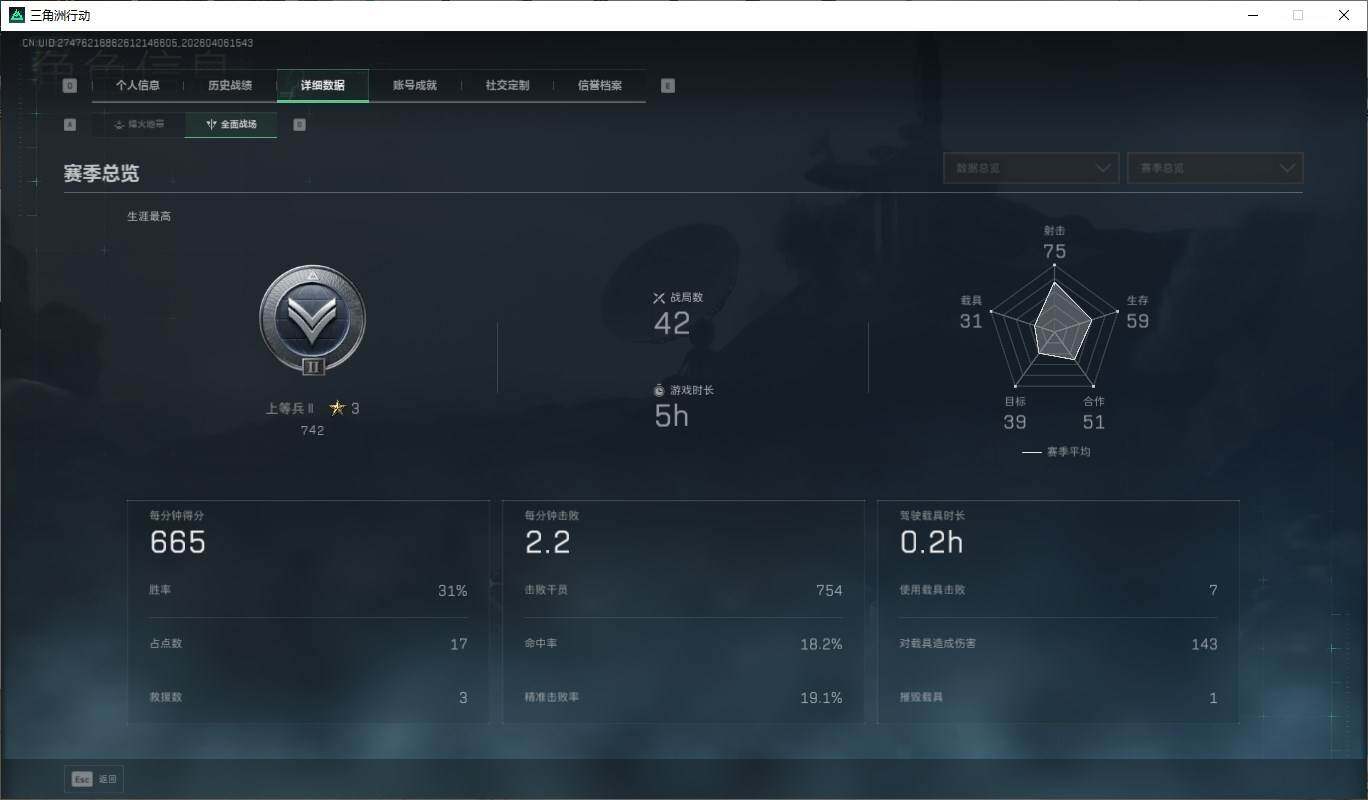Click the match count value 42
Image resolution: width=1368 pixels, height=800 pixels.
click(672, 323)
